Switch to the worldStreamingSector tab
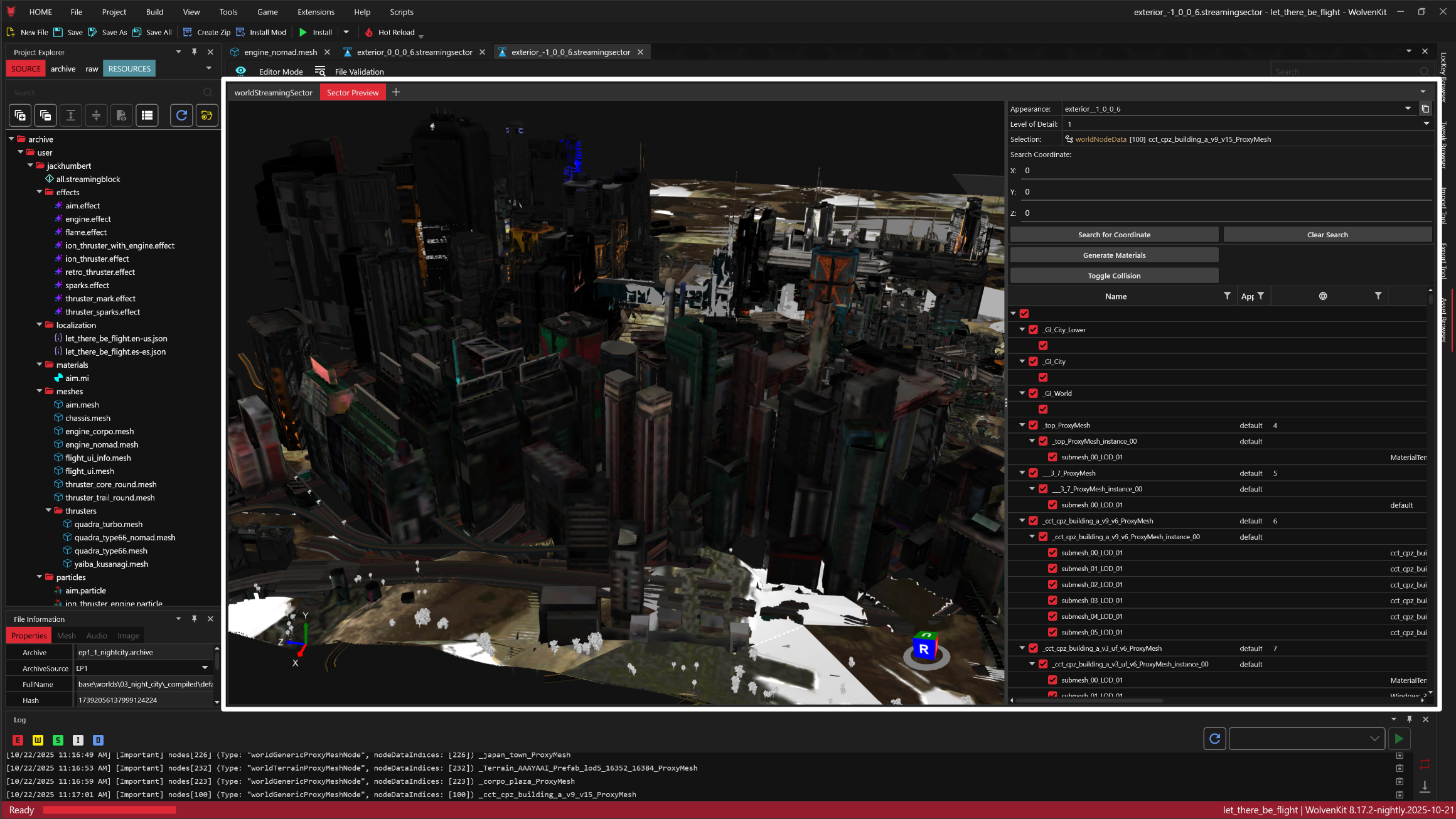This screenshot has height=819, width=1456. [x=273, y=93]
